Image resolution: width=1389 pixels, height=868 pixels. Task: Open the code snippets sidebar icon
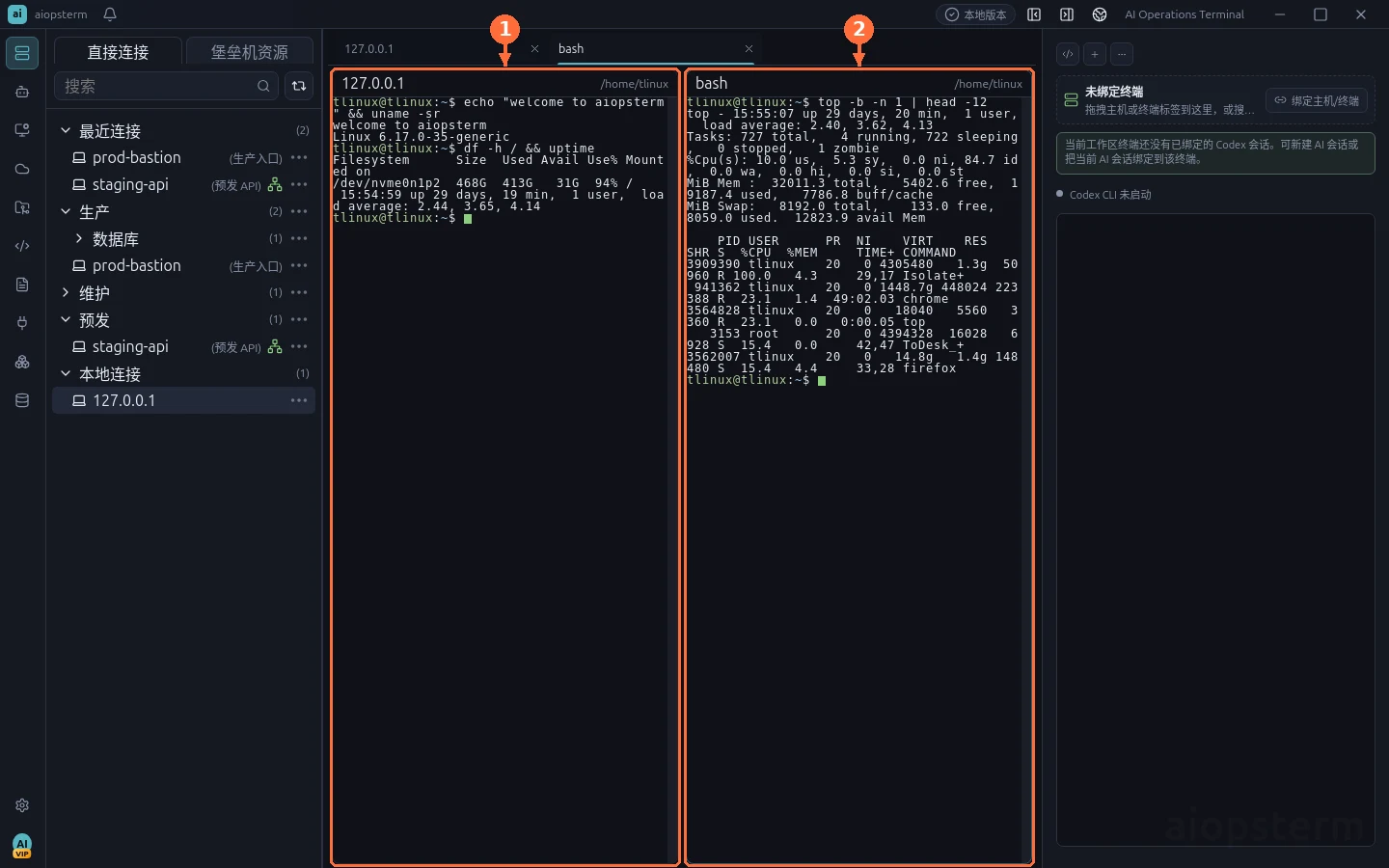coord(22,246)
